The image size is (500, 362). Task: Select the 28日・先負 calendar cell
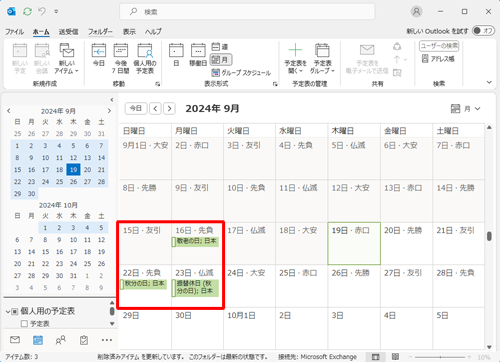coord(458,286)
